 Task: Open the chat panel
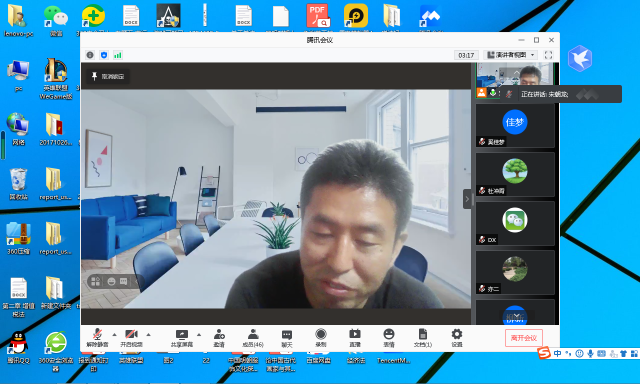(x=287, y=337)
